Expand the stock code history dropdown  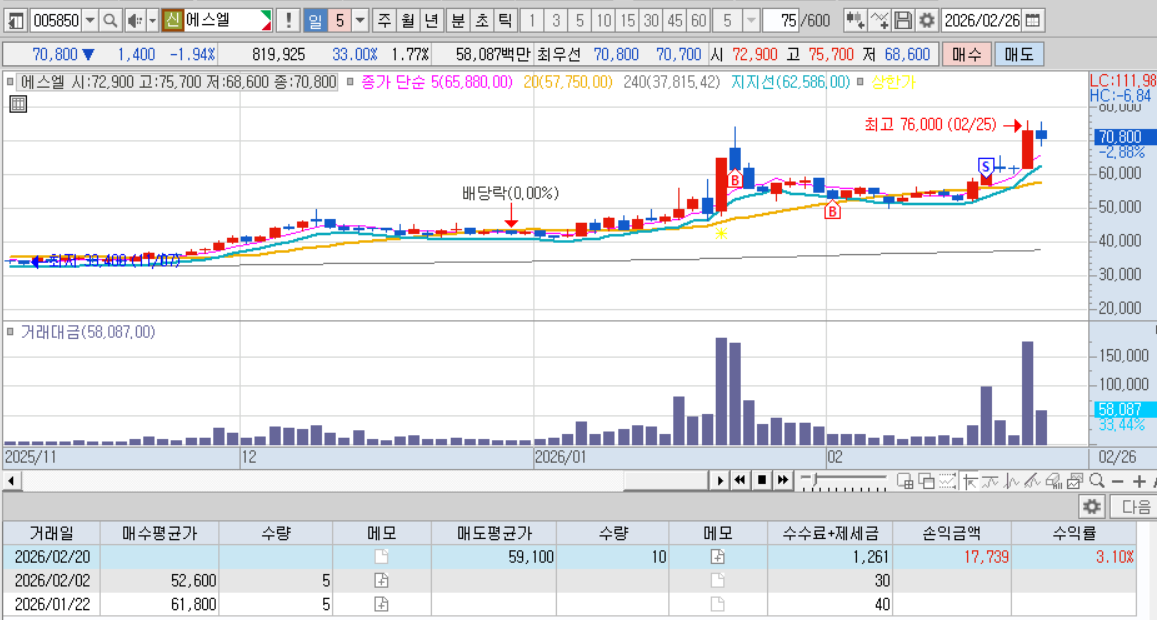(90, 21)
